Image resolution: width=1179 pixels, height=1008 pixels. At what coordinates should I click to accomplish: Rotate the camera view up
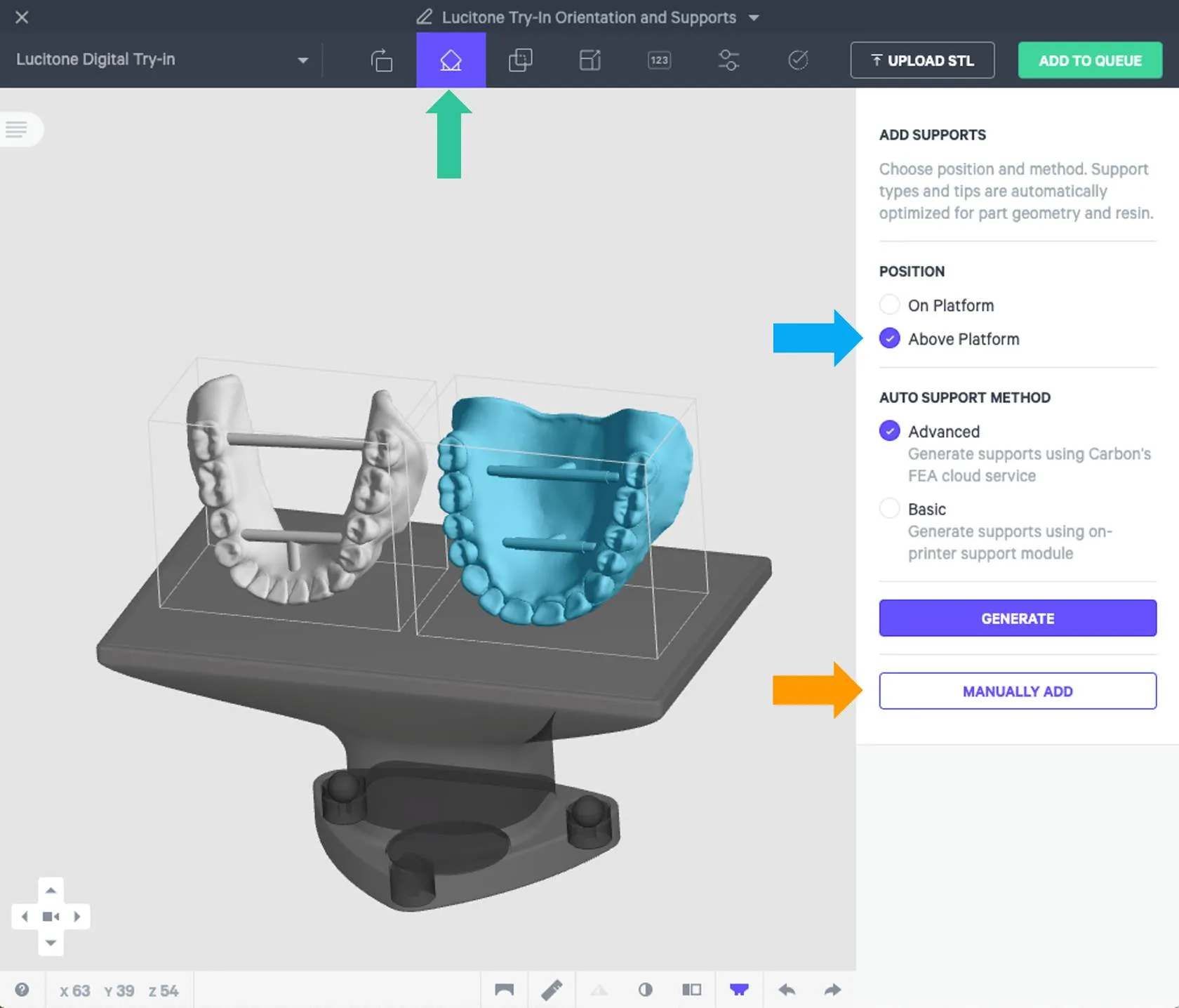[51, 890]
